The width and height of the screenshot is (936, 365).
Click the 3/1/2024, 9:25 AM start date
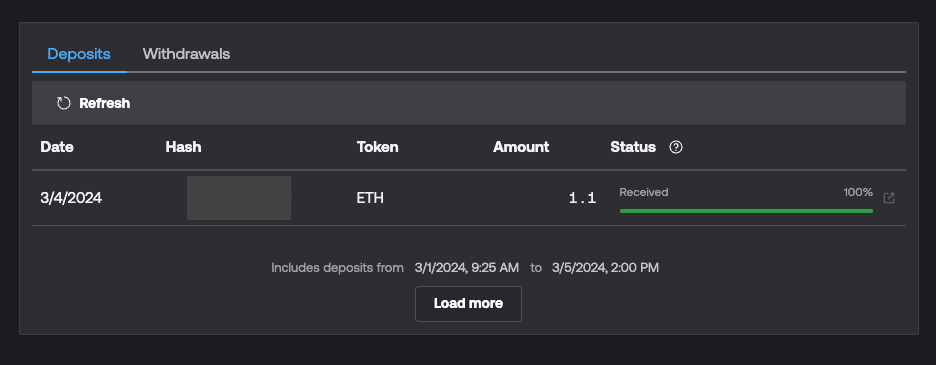click(x=467, y=268)
